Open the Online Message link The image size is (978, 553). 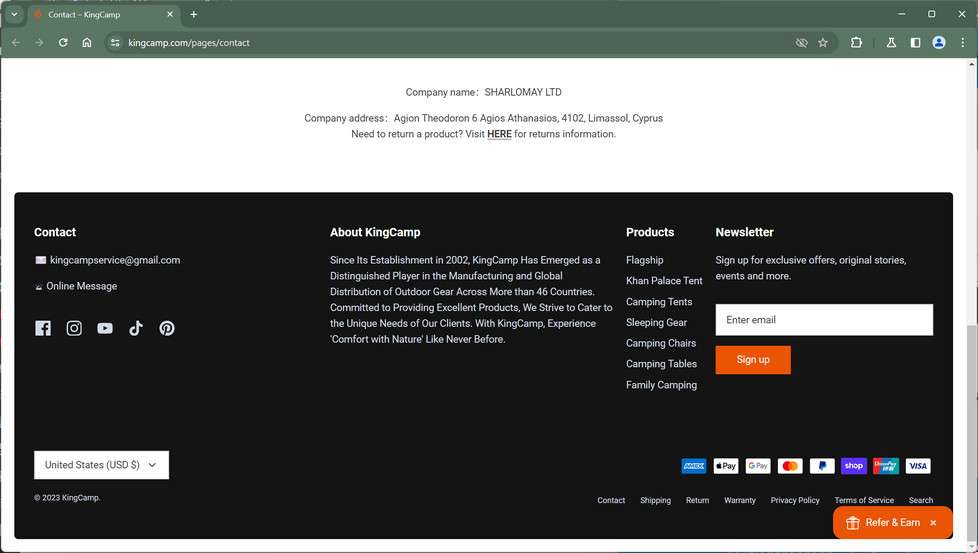(x=82, y=286)
